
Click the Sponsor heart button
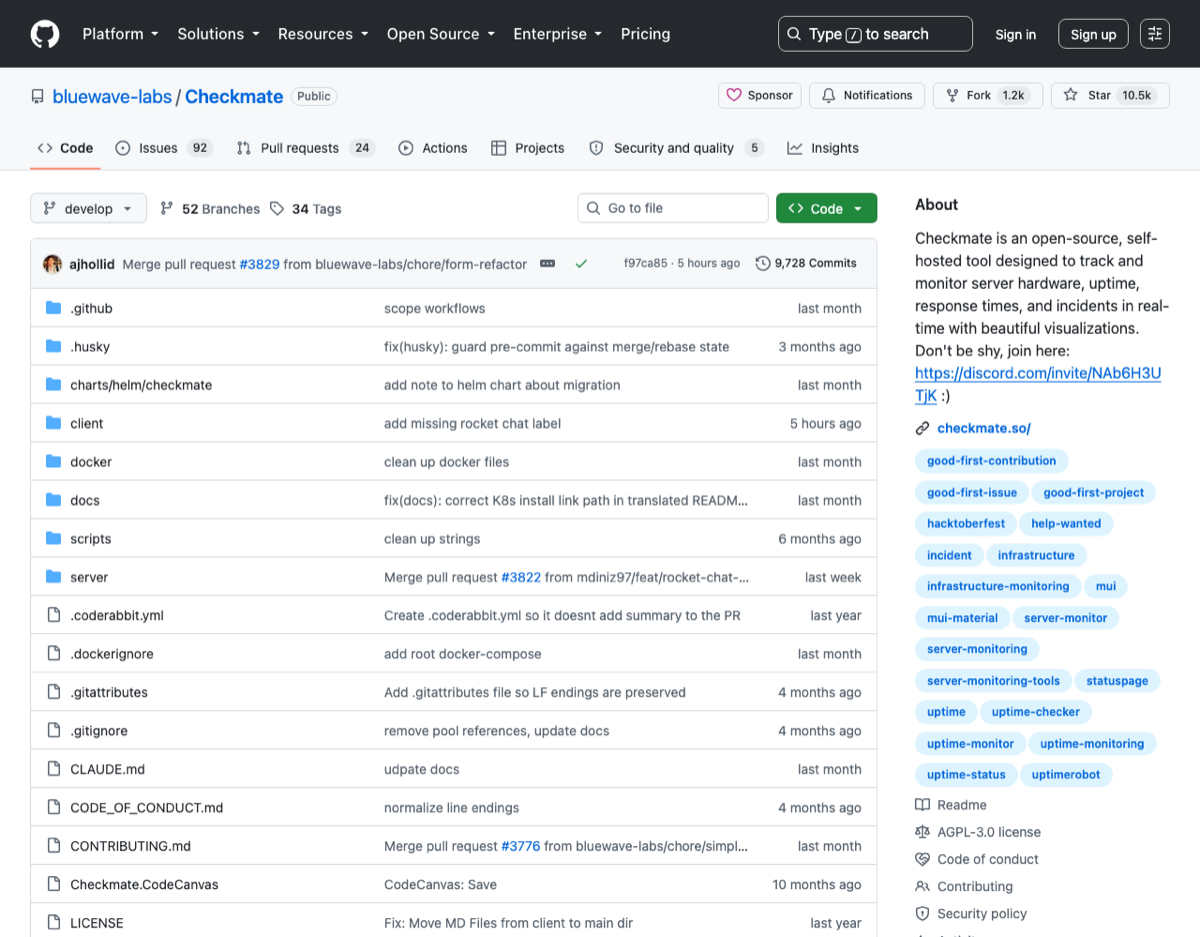pos(760,95)
